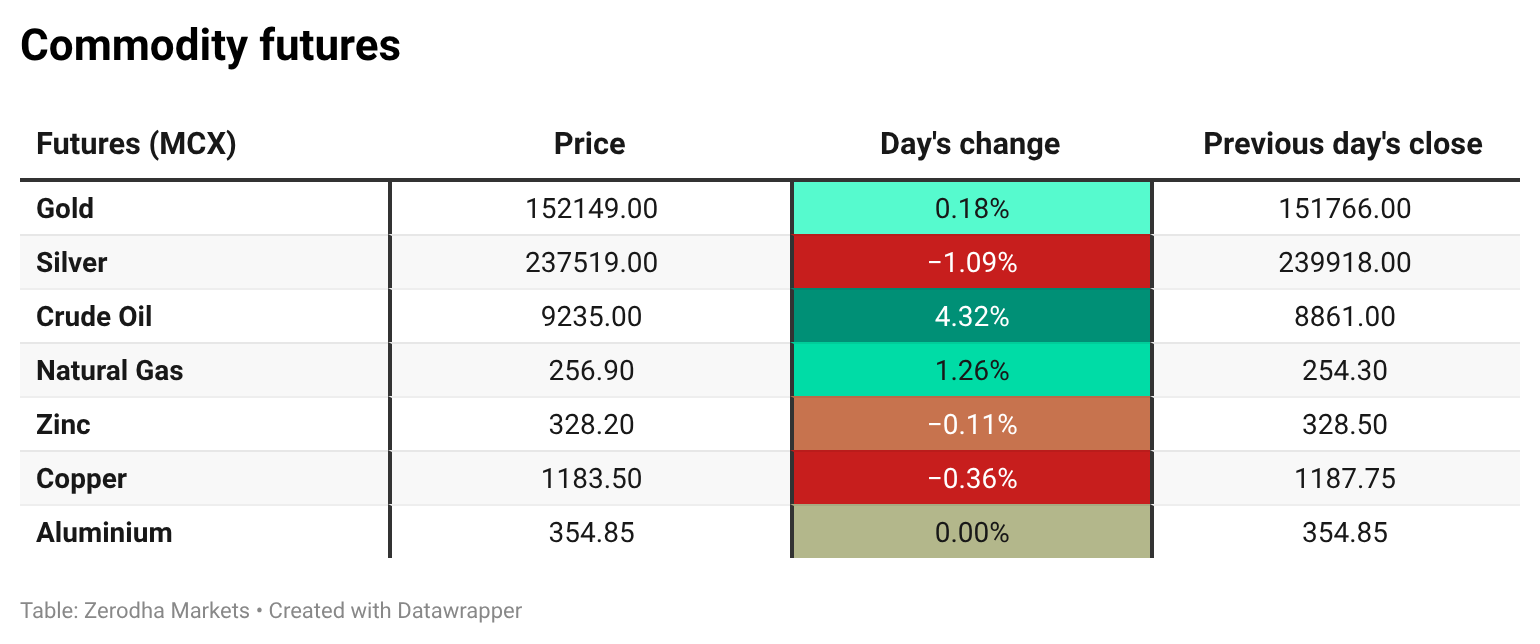Click the Futures (MCX) column header
The image size is (1540, 644).
point(136,144)
